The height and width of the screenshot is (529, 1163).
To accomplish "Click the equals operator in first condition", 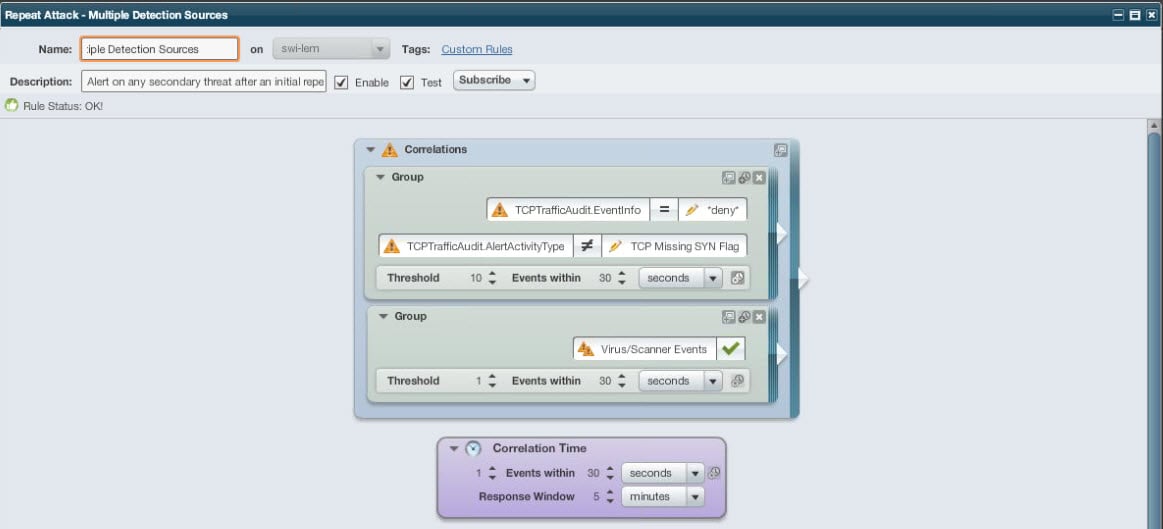I will pos(664,210).
